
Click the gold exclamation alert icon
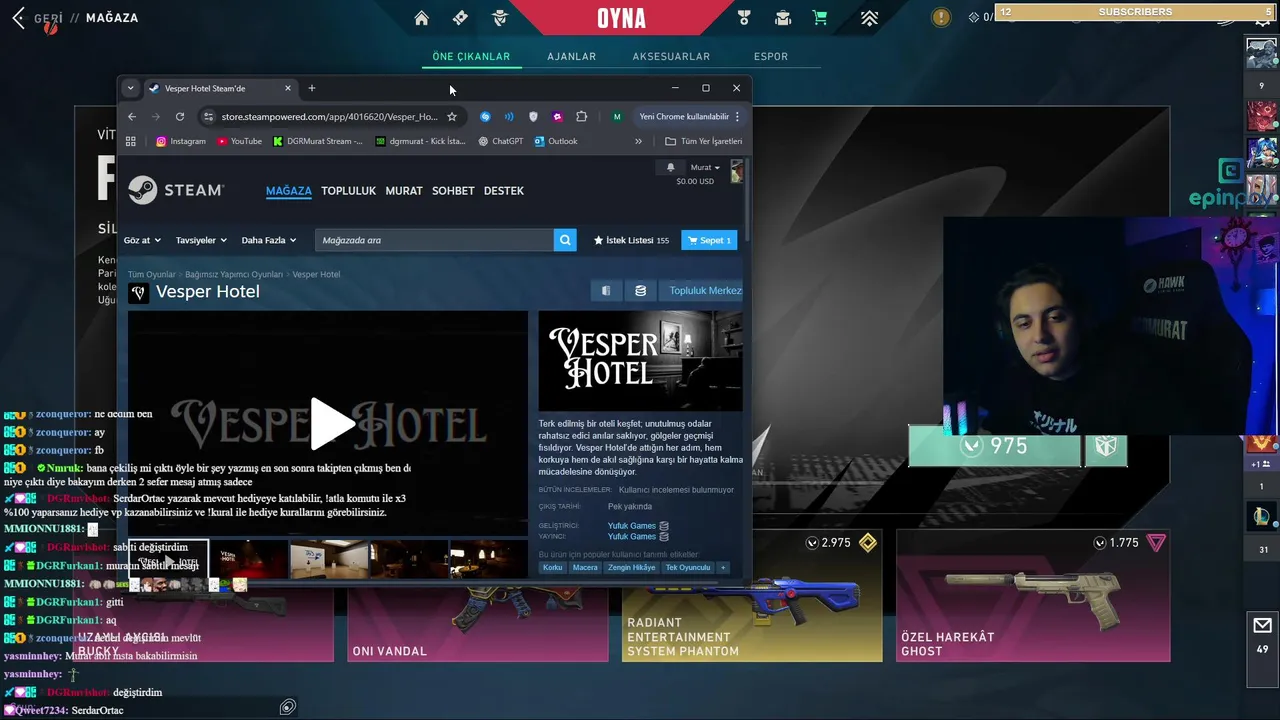coord(941,17)
